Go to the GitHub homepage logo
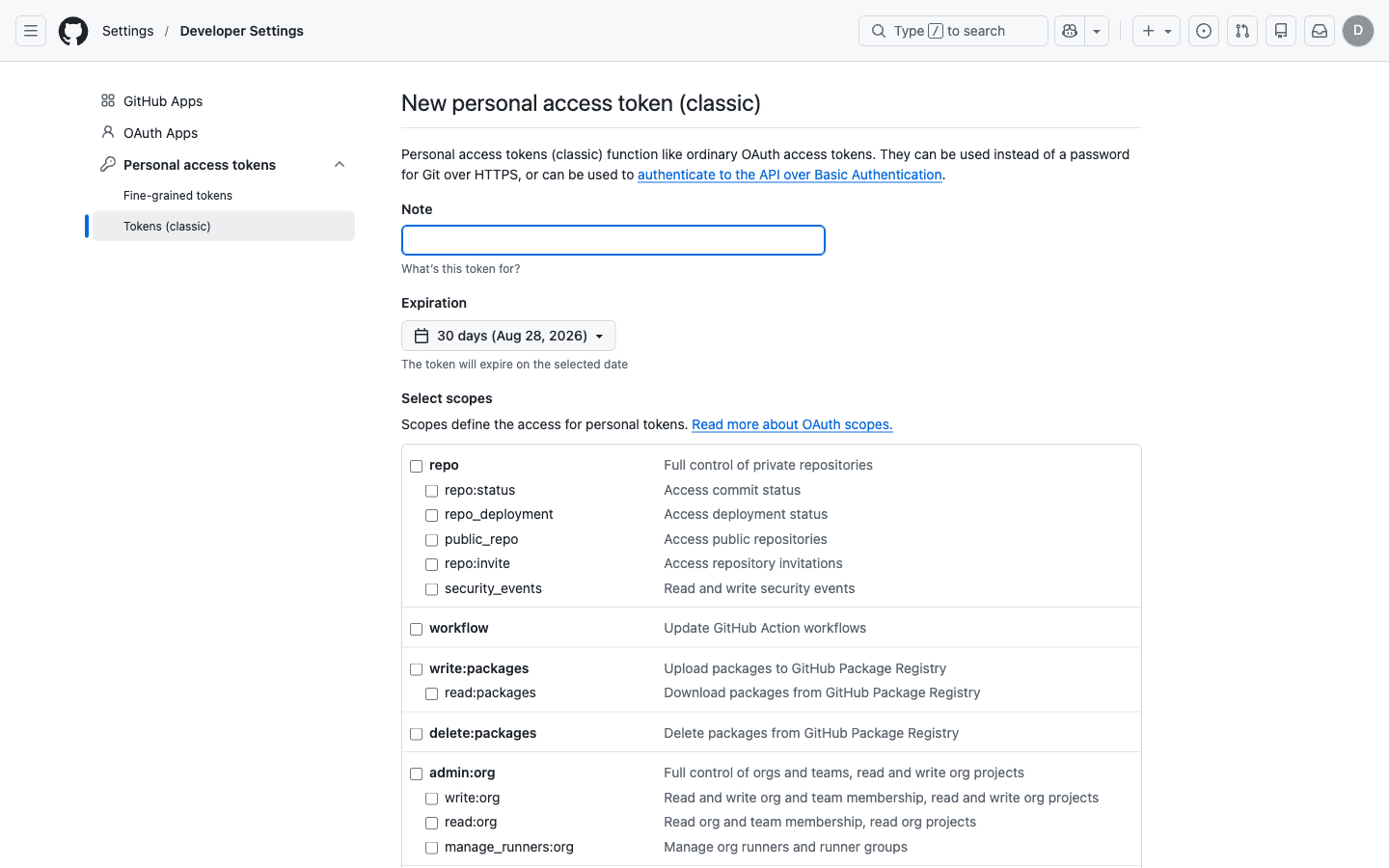The width and height of the screenshot is (1389, 868). coord(73,31)
